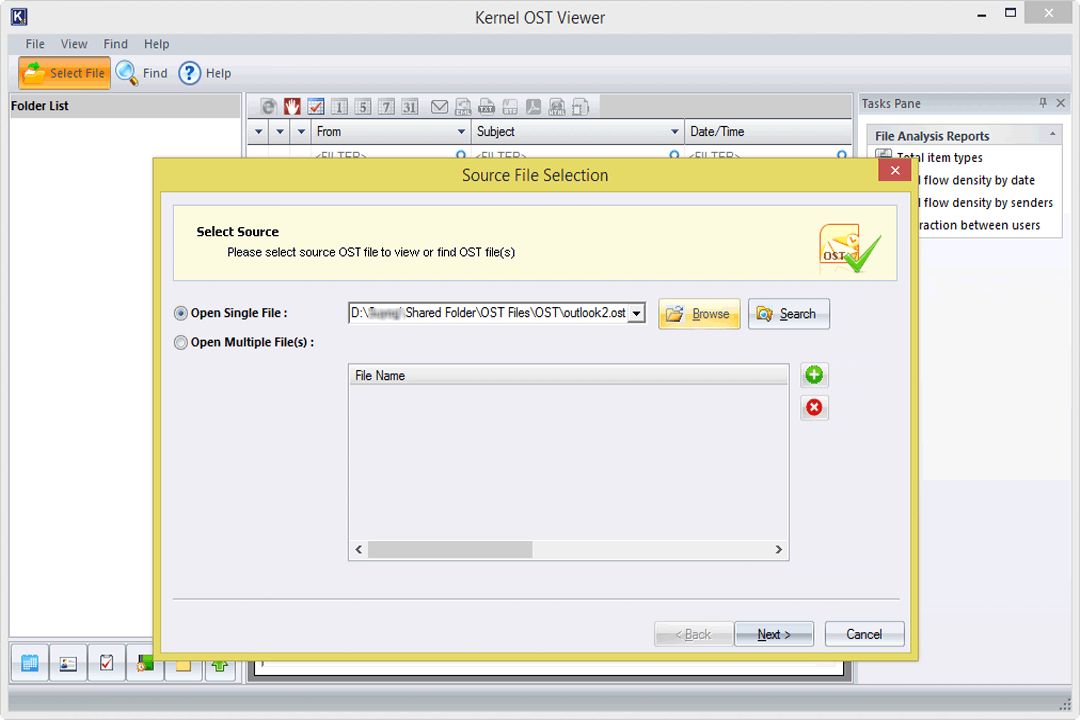The width and height of the screenshot is (1080, 720).
Task: Click the source file path input field
Action: [x=488, y=313]
